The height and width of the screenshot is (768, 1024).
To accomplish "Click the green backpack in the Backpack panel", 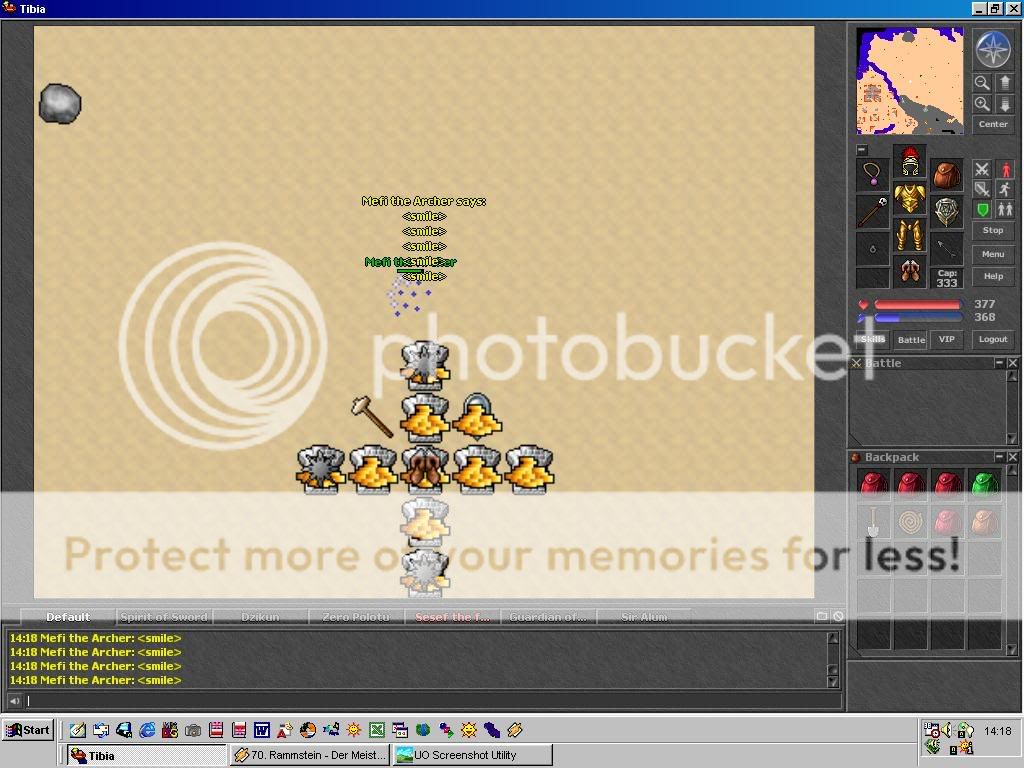I will pyautogui.click(x=985, y=485).
